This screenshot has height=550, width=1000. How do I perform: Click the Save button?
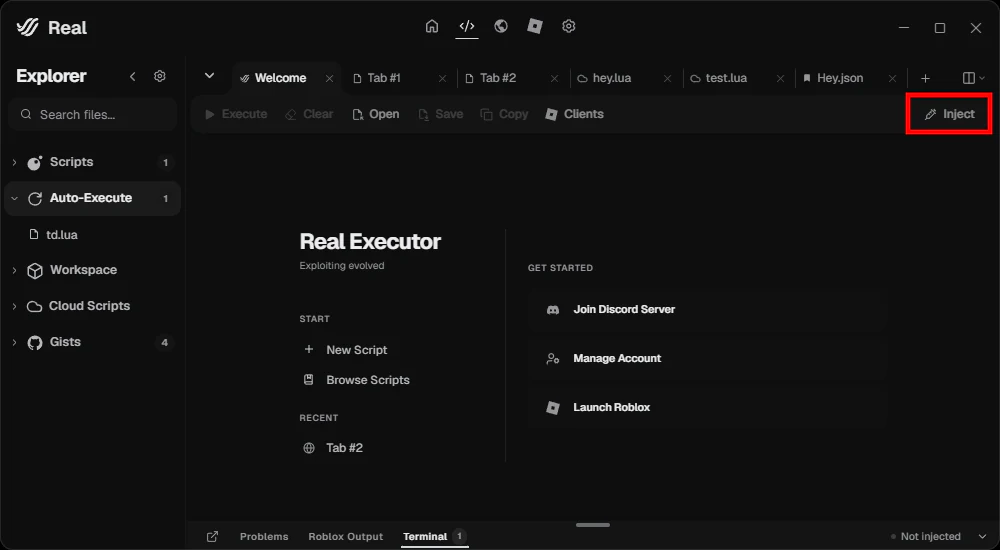[x=441, y=114]
